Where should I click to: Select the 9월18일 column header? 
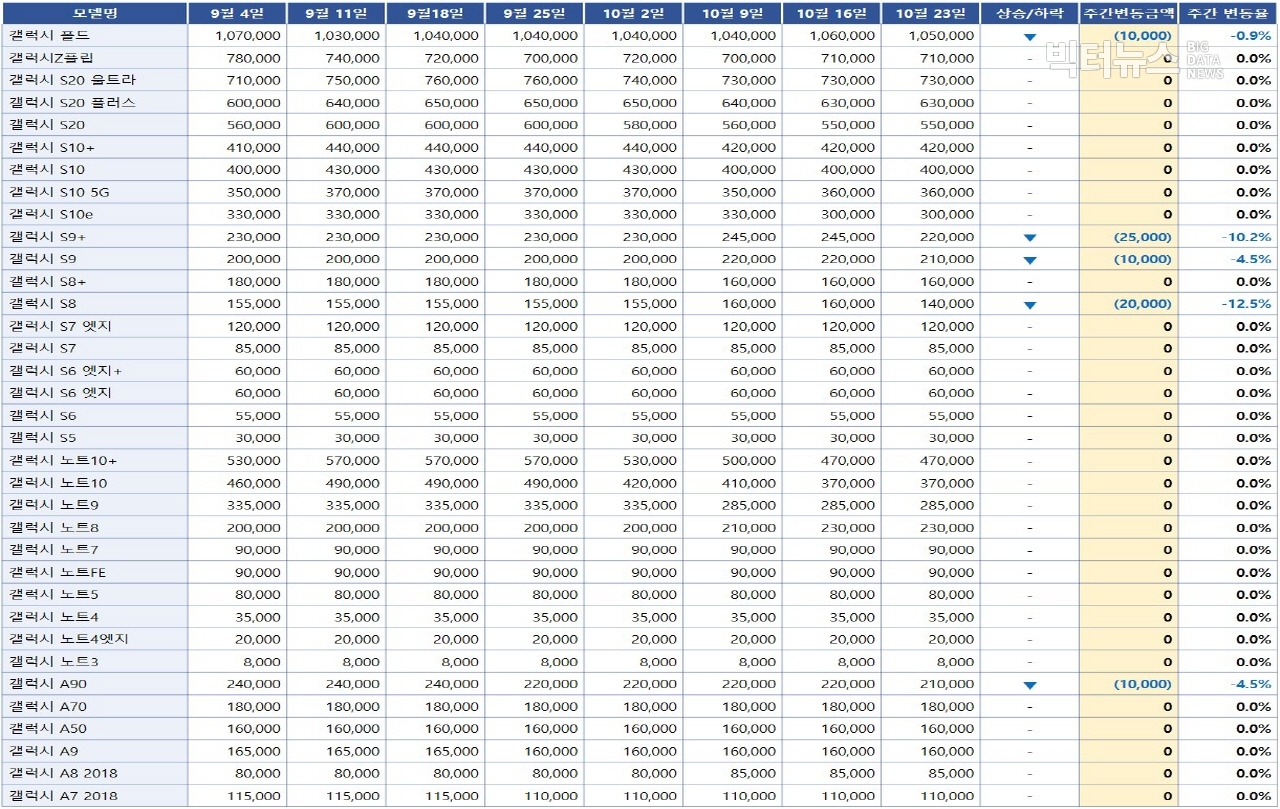tap(435, 13)
